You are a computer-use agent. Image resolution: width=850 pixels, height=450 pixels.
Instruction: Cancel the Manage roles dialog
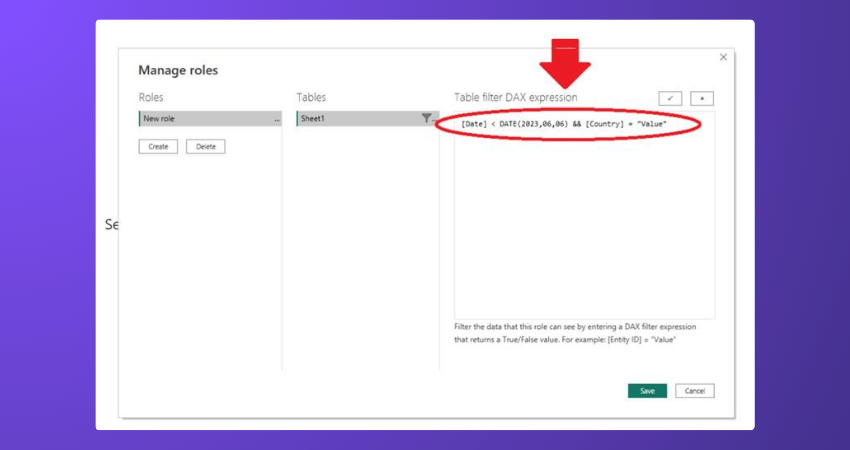[694, 391]
